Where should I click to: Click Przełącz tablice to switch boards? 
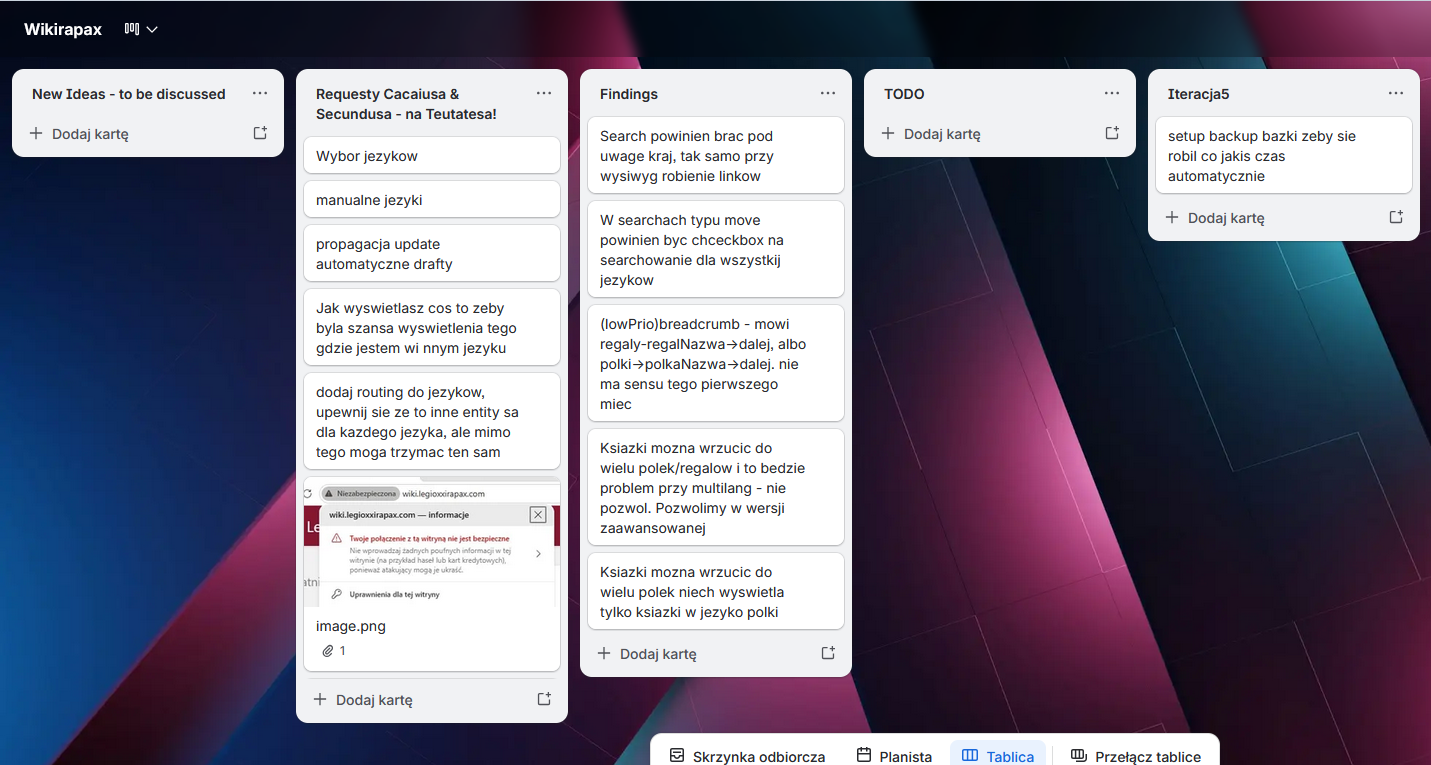[1136, 756]
